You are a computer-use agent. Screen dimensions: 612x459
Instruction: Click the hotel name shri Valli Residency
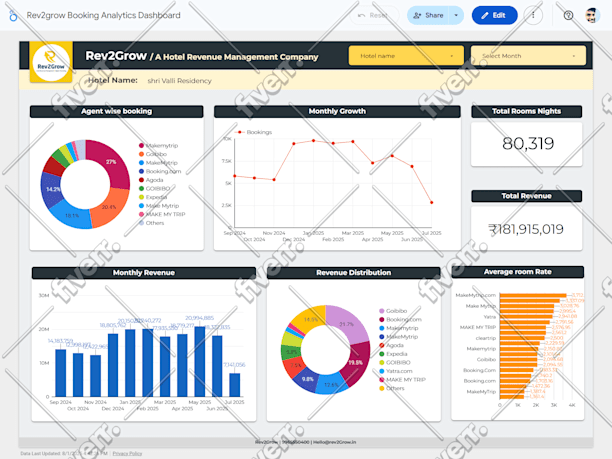pyautogui.click(x=179, y=81)
